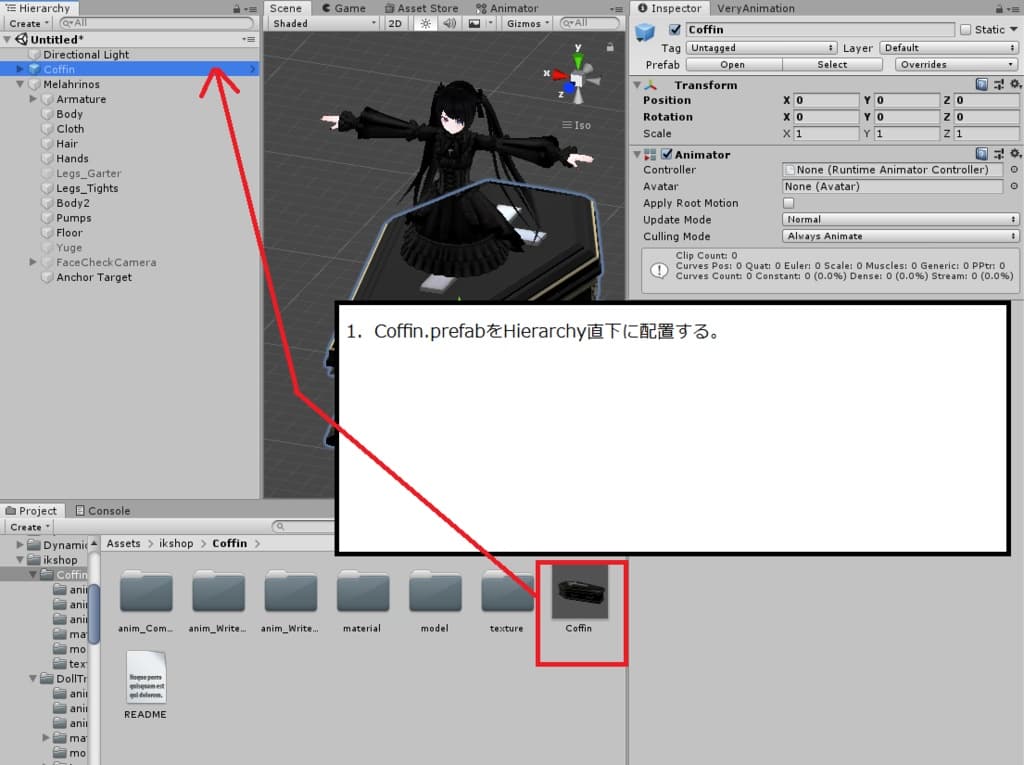Screen dimensions: 1024x765
Task: Click the Inspector panel lock icon
Action: (999, 8)
